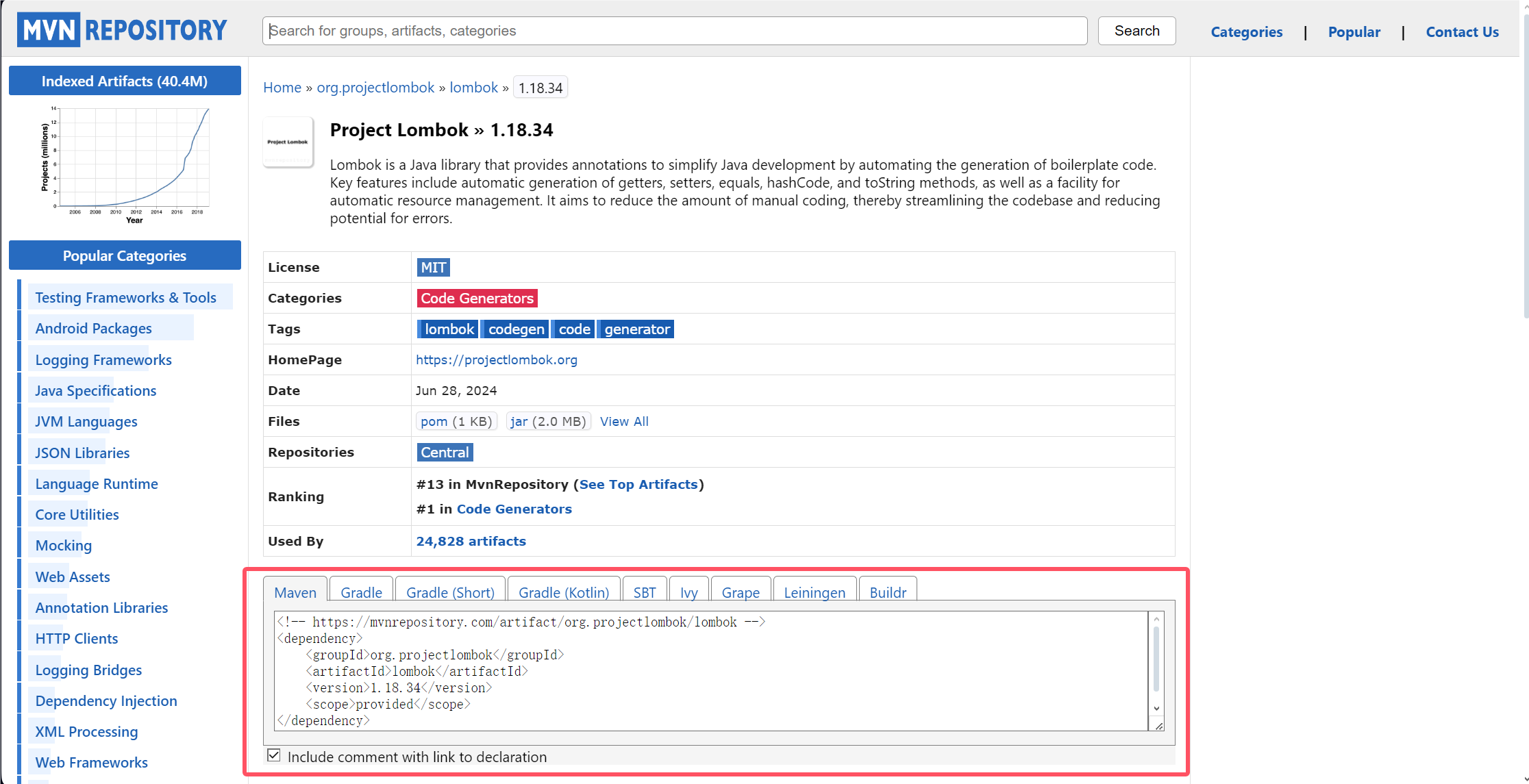The width and height of the screenshot is (1529, 784).
Task: Select the Leiningen tab
Action: (815, 592)
